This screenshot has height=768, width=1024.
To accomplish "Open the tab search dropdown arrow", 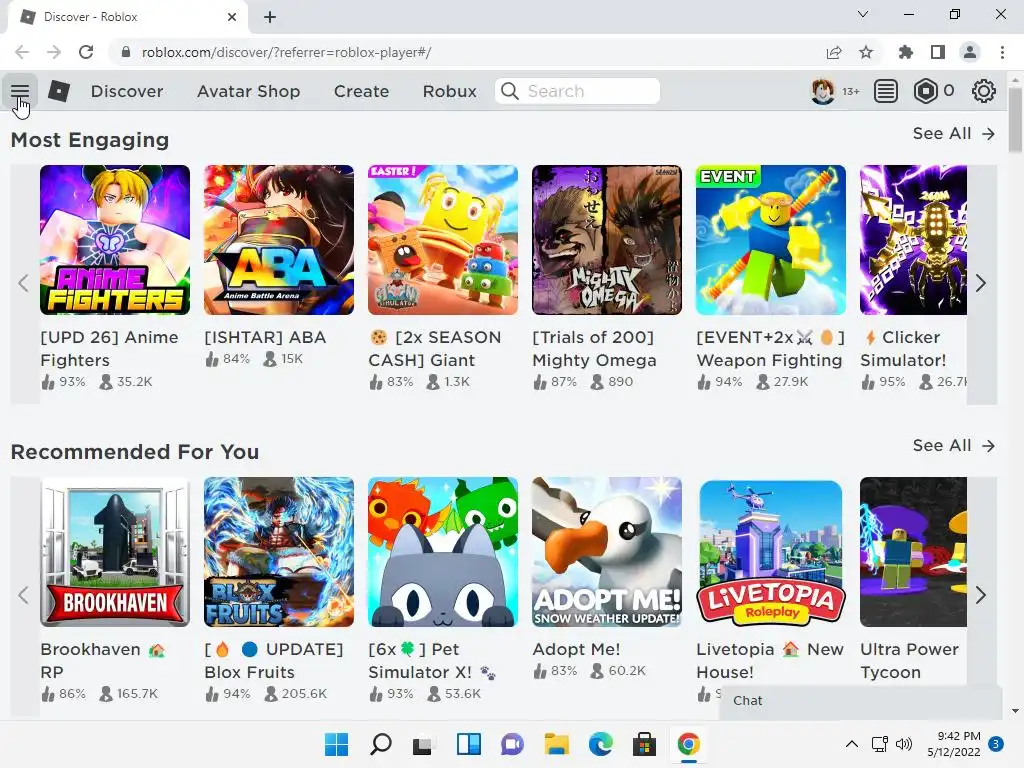I will pos(863,14).
